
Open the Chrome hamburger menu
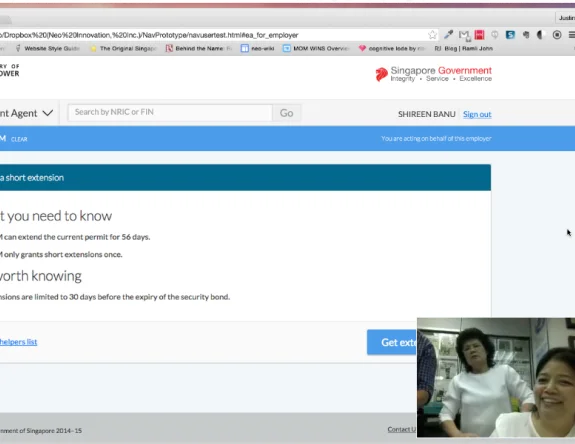571,35
